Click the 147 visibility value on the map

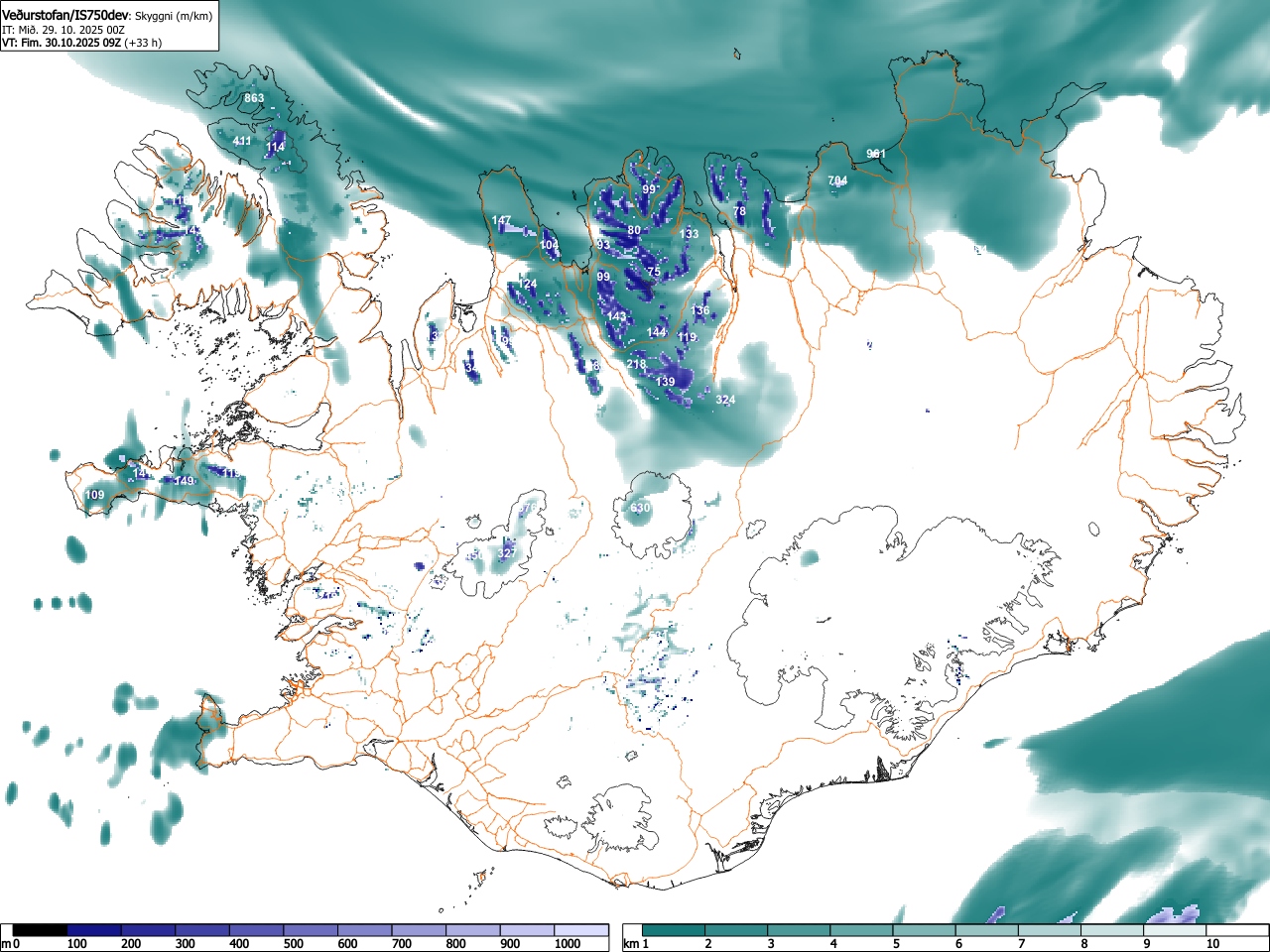[502, 220]
